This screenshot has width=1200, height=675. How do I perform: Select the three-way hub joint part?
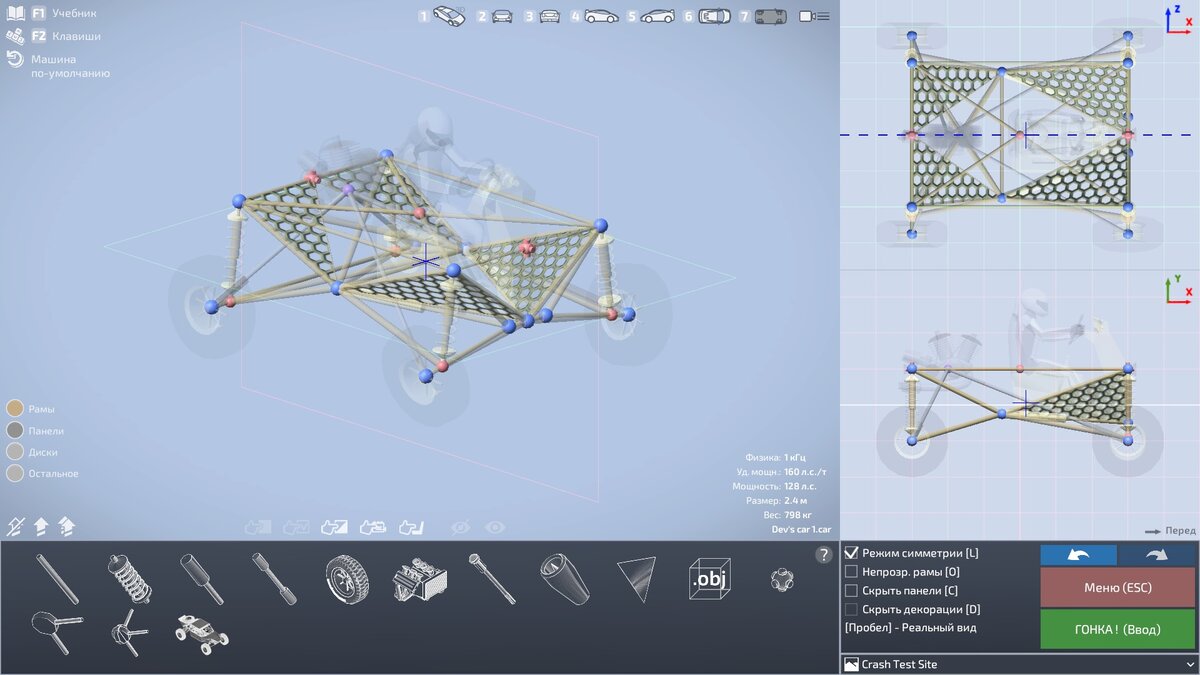(130, 633)
